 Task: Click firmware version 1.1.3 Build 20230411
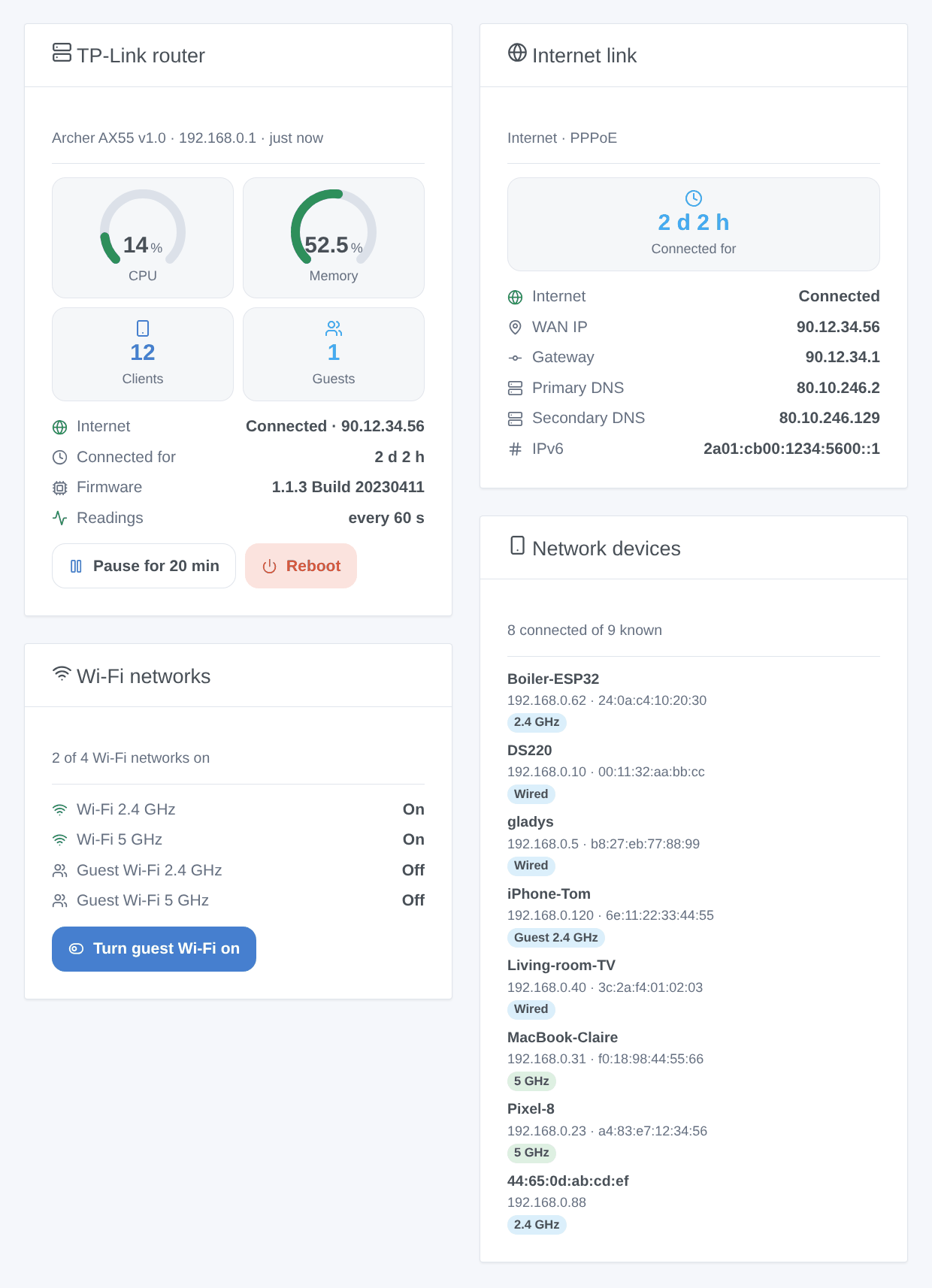click(x=348, y=487)
